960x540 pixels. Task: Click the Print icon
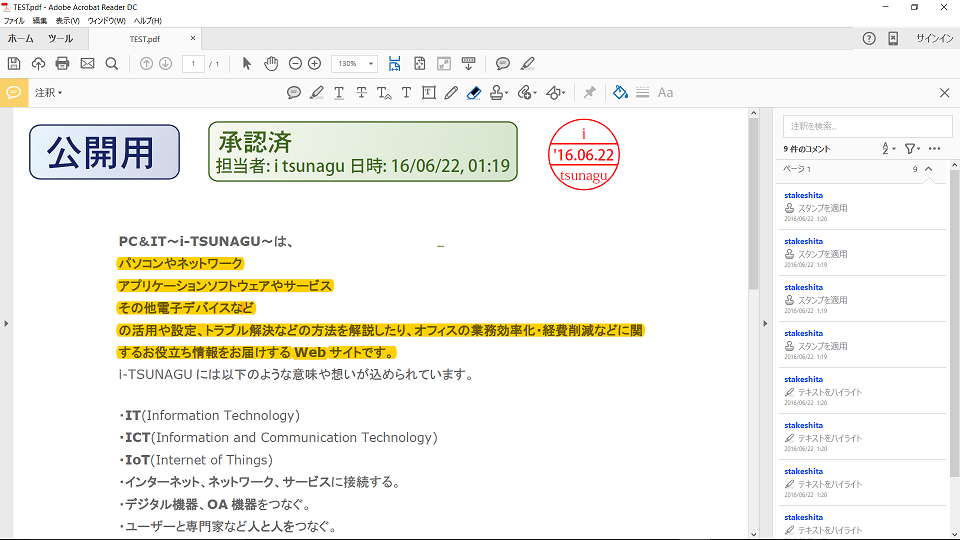62,64
